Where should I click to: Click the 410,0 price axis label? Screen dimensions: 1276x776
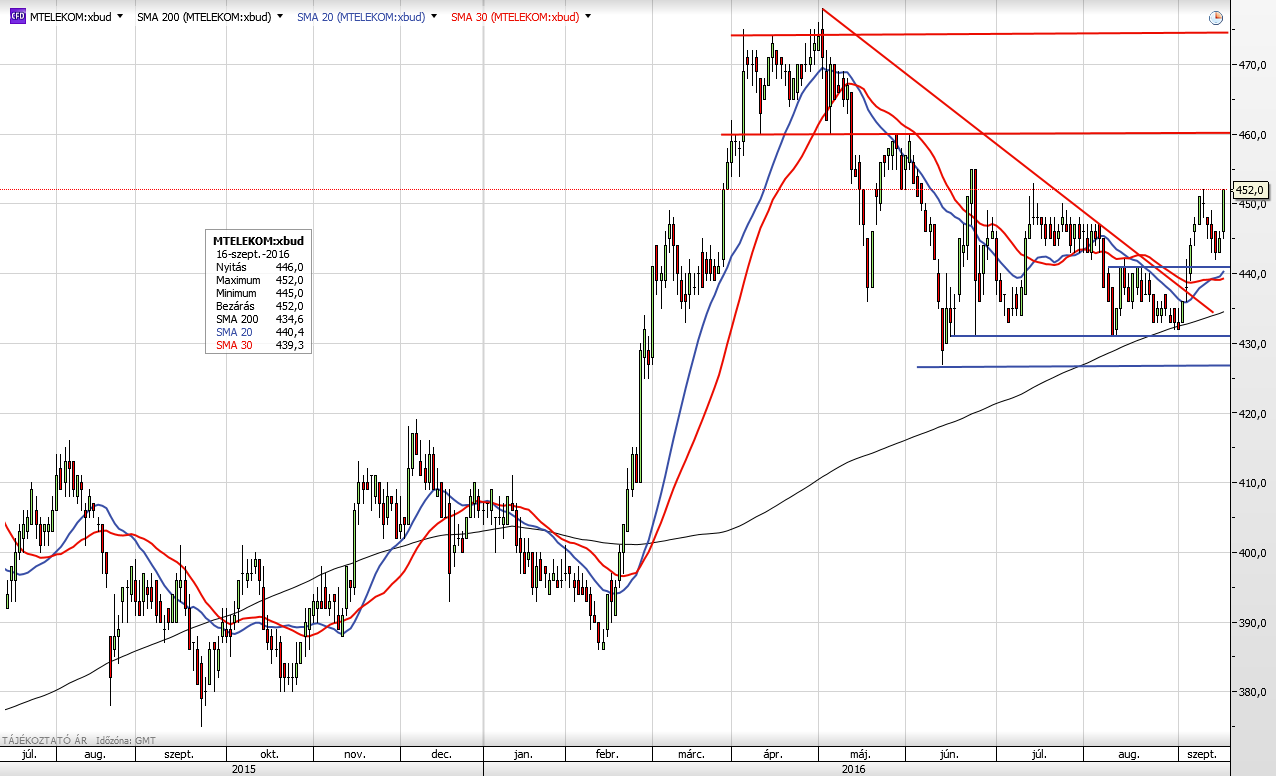coord(1254,483)
